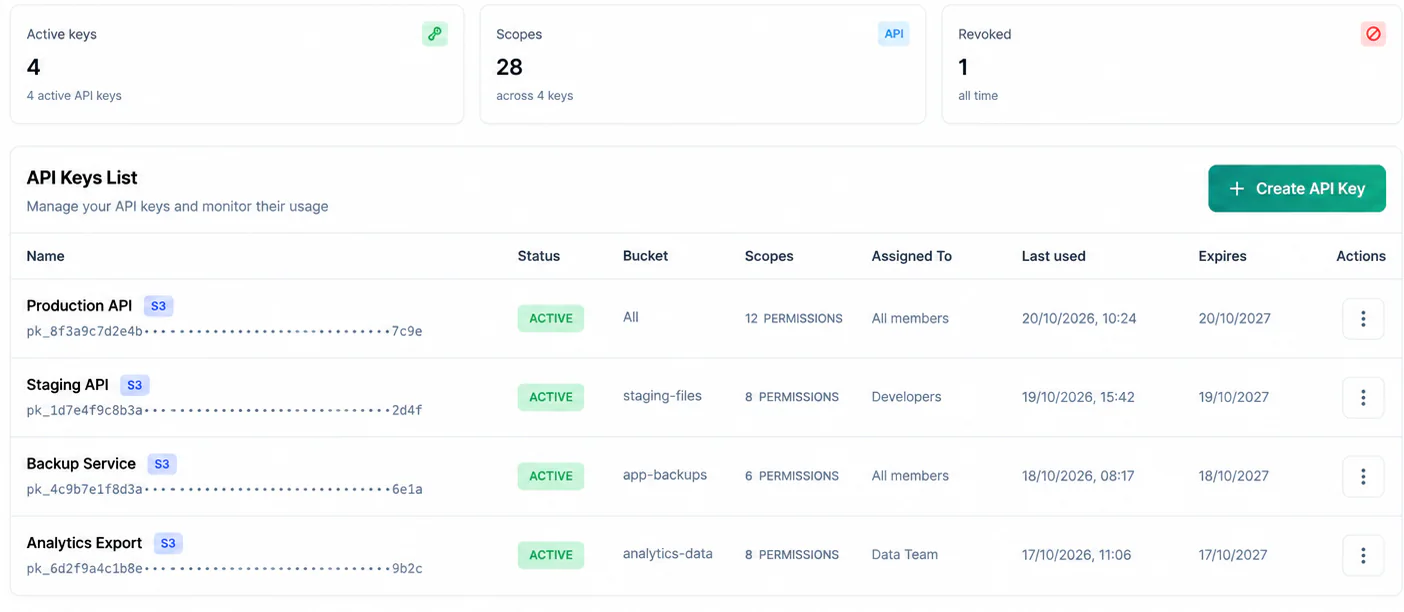The width and height of the screenshot is (1404, 612).
Task: Click 'across 4 keys' text in Scopes card
Action: tap(534, 96)
